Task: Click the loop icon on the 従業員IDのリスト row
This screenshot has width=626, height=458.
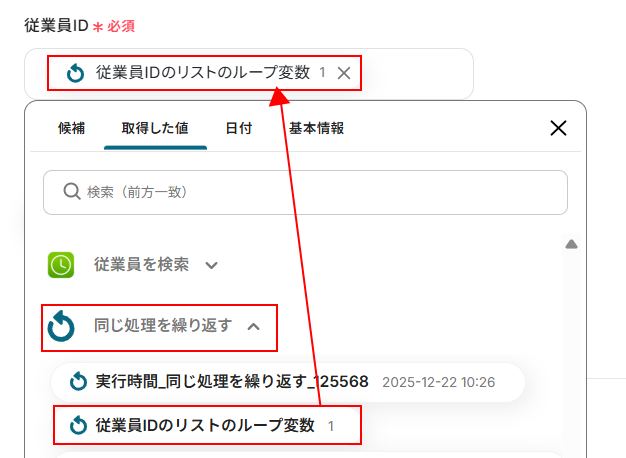Action: [78, 425]
